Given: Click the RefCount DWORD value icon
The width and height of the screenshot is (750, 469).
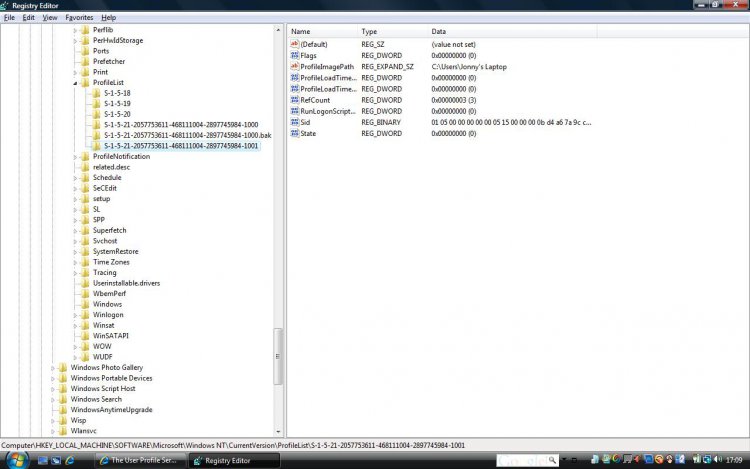Looking at the screenshot, I should (x=295, y=100).
